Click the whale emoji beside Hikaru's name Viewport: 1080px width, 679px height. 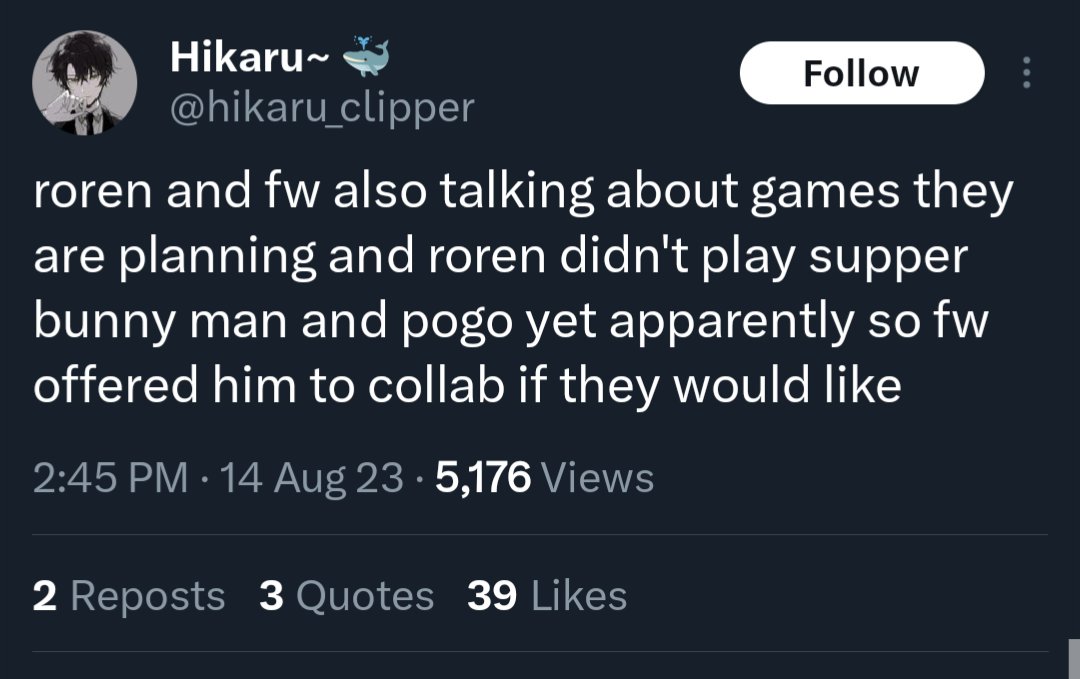(364, 59)
